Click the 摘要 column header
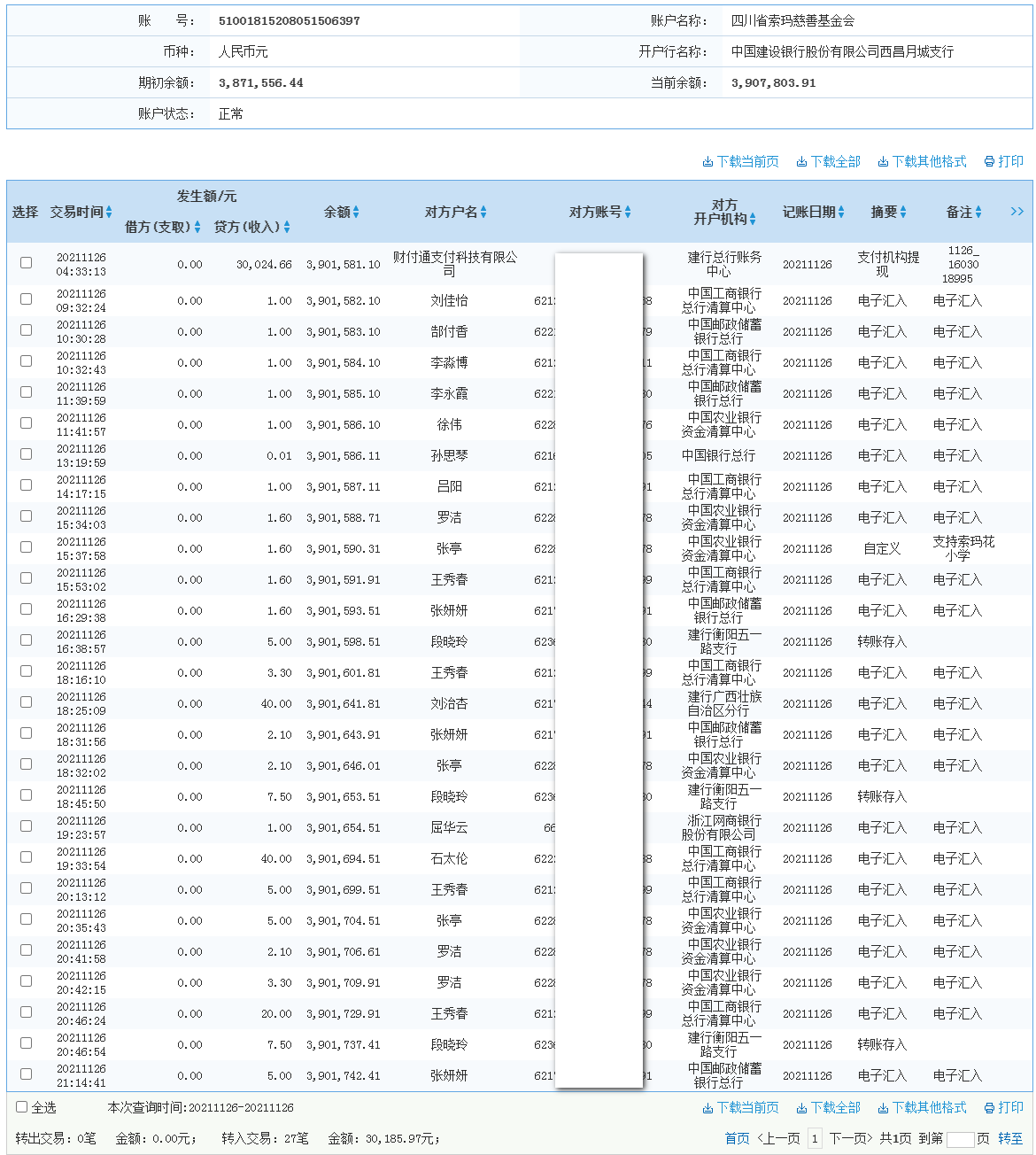This screenshot has height=1155, width=1036. point(885,212)
